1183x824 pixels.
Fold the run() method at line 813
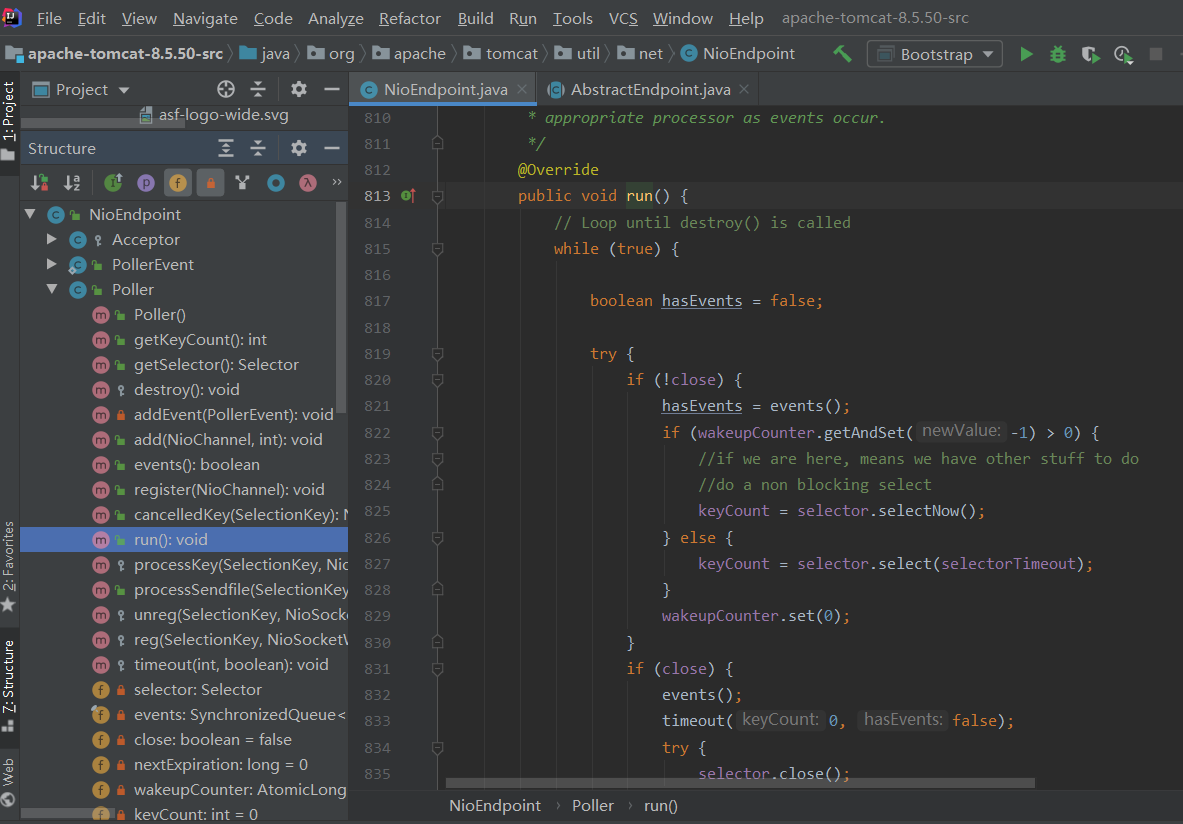(437, 196)
